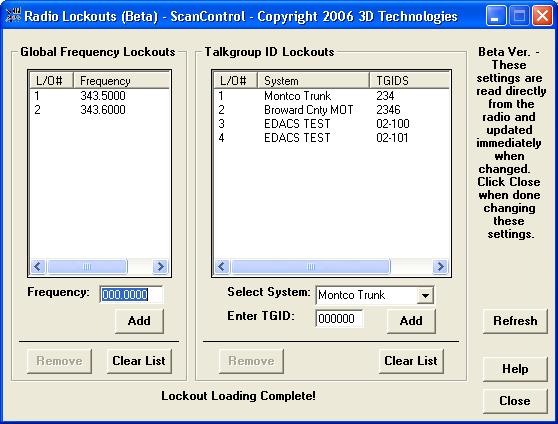Click left arrow of frequency list scrollbar

point(38,266)
